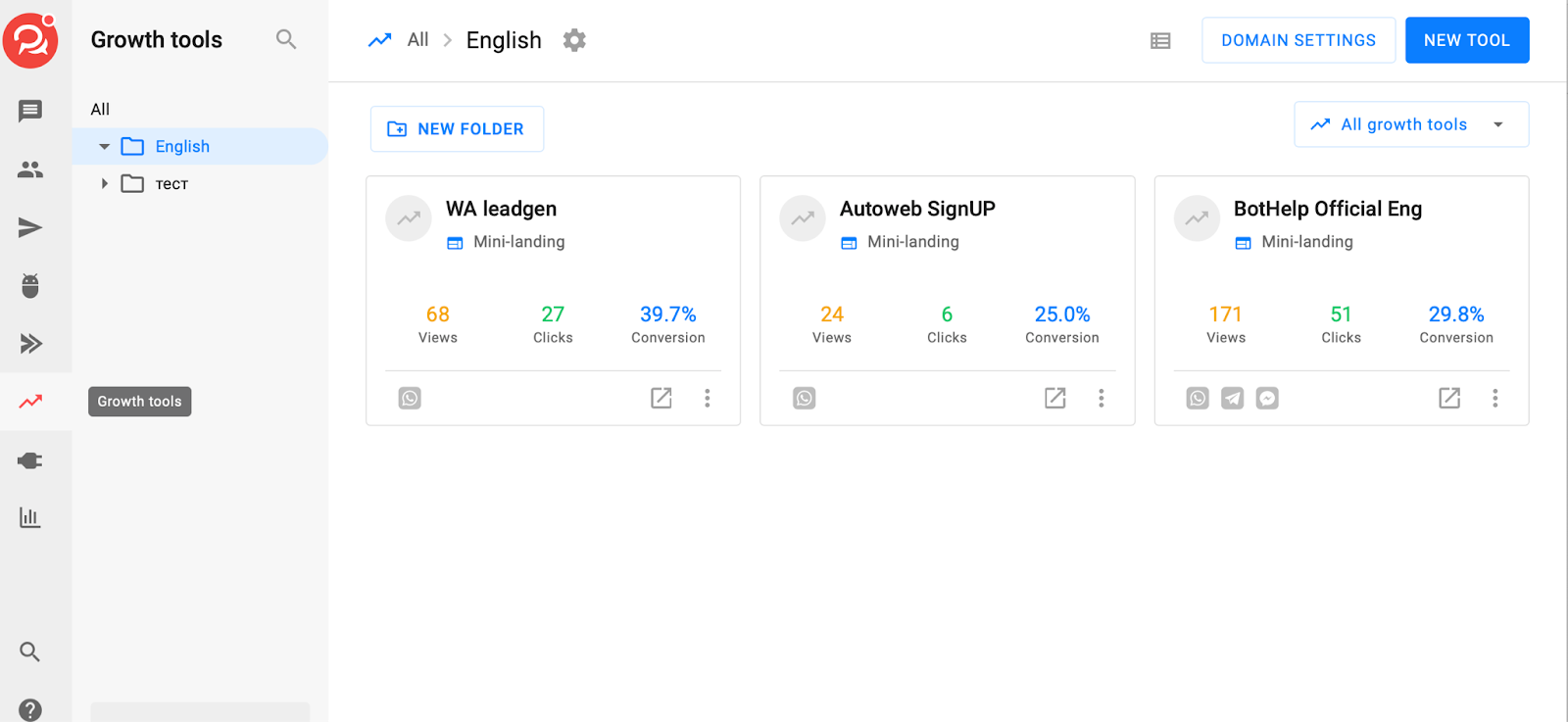Click the DOMAIN SETTINGS button
Viewport: 1568px width, 722px height.
point(1298,40)
